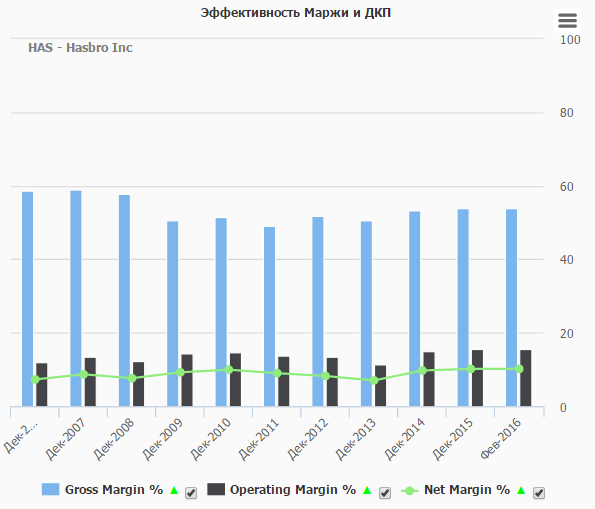Click the blue Gross Margin legend swatch
This screenshot has width=595, height=509.
(50, 489)
